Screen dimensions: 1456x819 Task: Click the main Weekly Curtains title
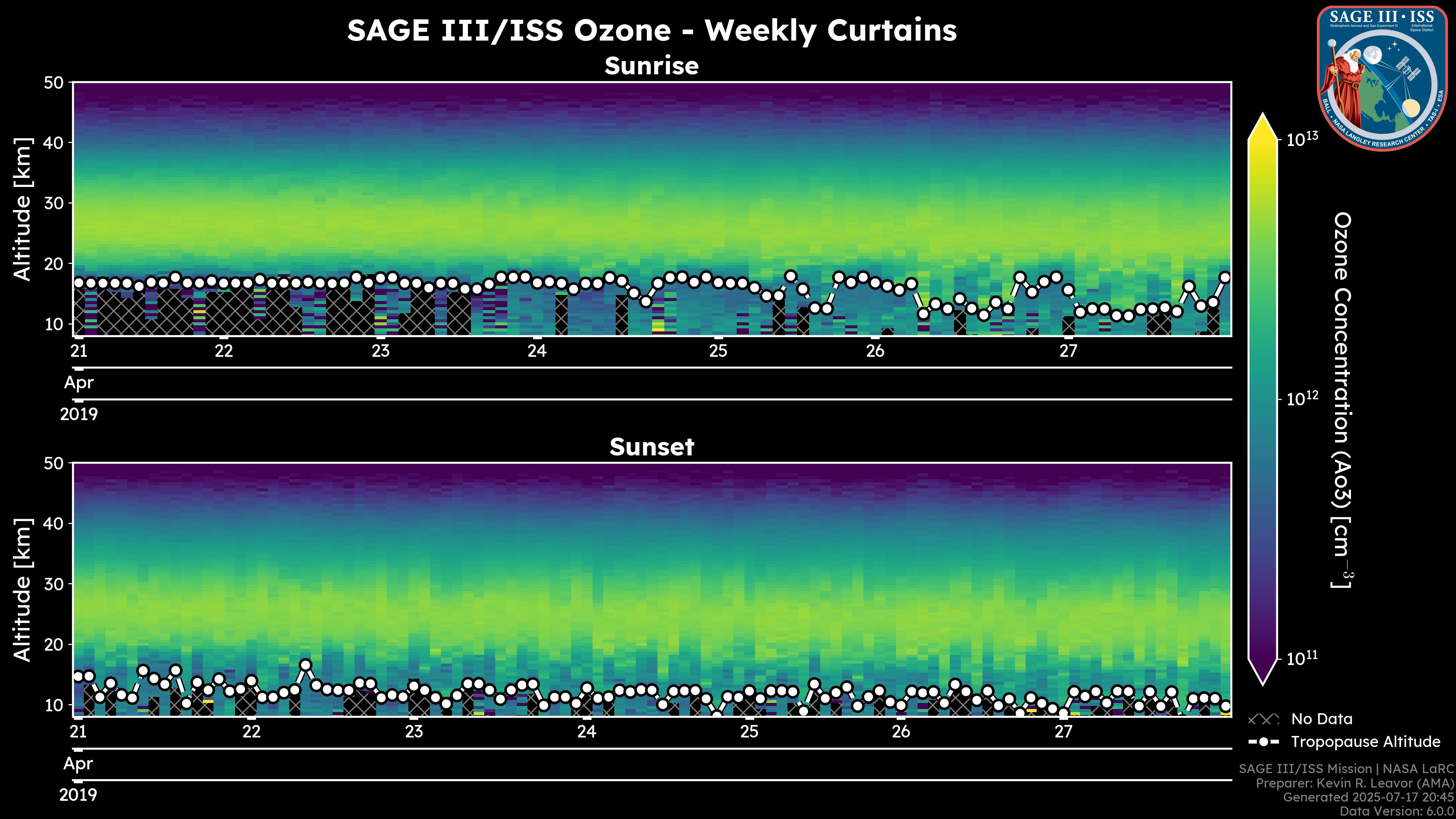tap(652, 30)
